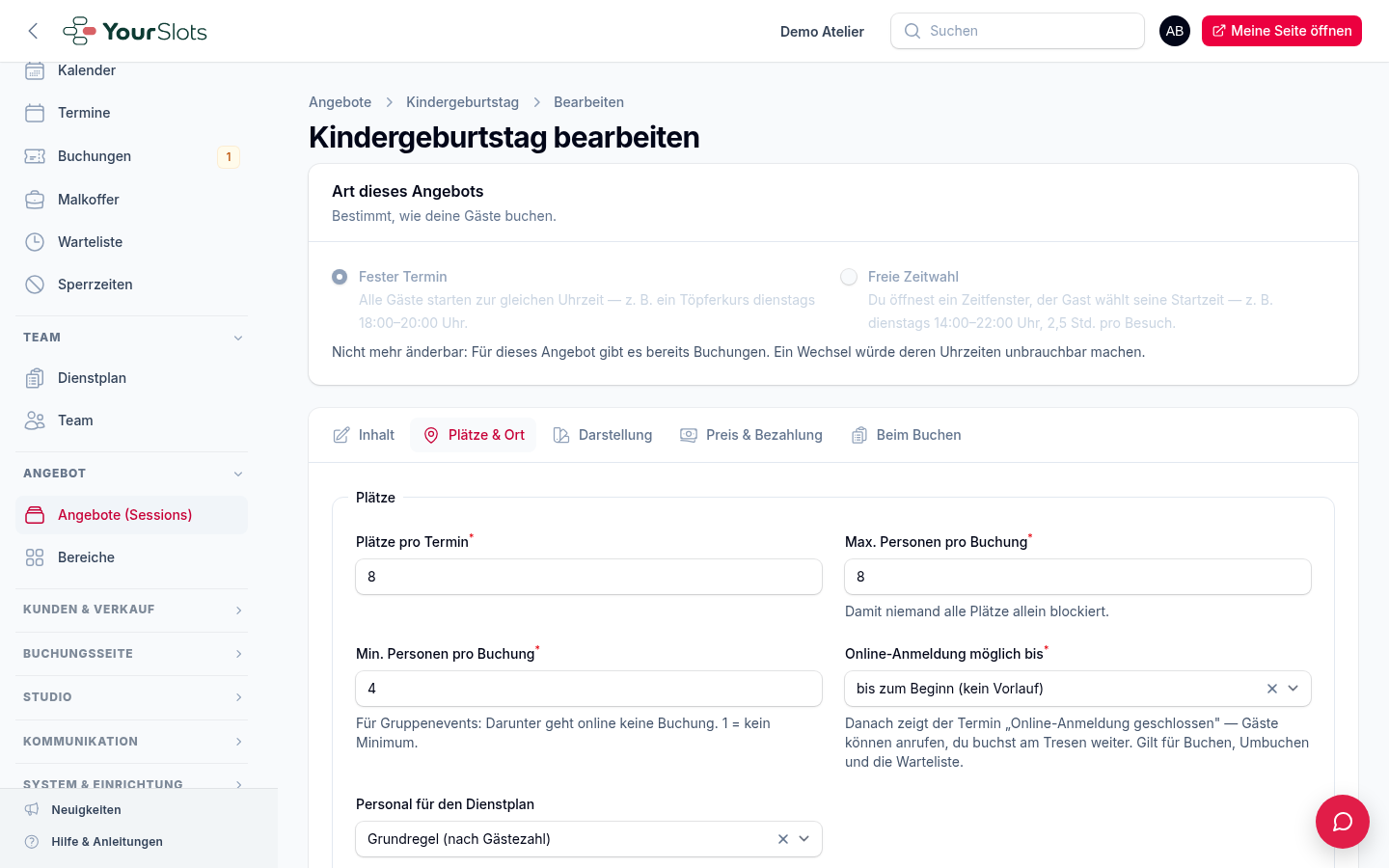Image resolution: width=1389 pixels, height=868 pixels.
Task: Select the Freie Zeitwahl radio button
Action: tap(849, 277)
